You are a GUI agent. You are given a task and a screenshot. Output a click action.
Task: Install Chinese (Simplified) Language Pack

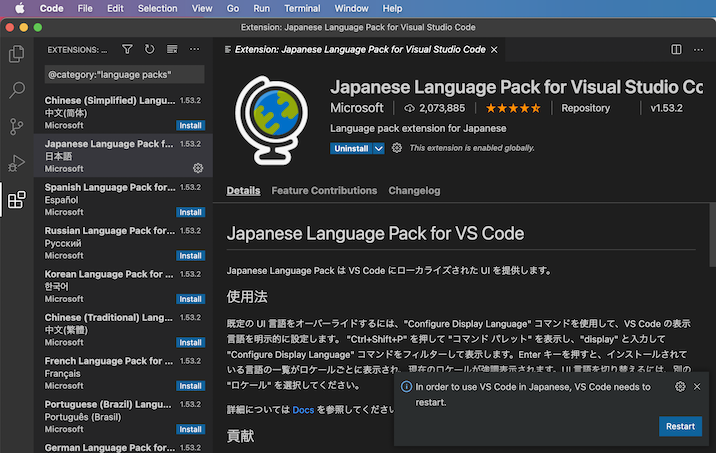[190, 126]
